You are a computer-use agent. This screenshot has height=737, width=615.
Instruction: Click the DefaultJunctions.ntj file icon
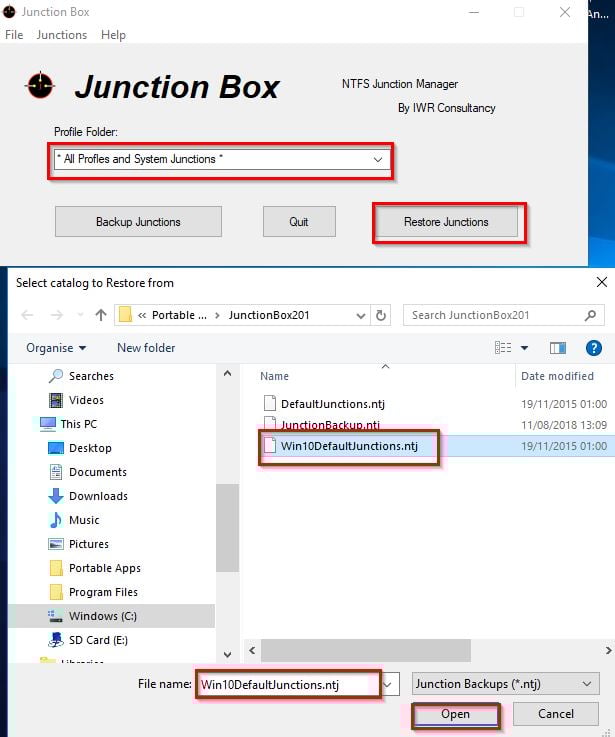pyautogui.click(x=269, y=403)
